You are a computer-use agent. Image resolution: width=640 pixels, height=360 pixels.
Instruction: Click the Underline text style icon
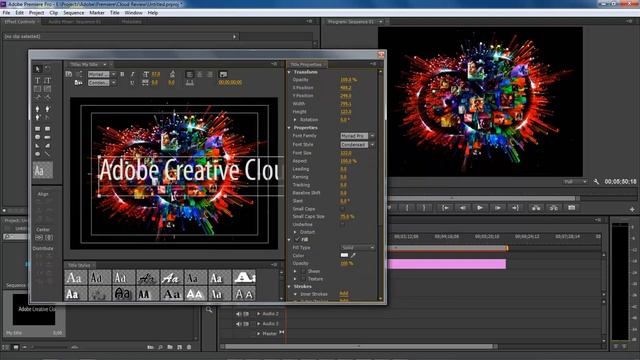coord(132,82)
